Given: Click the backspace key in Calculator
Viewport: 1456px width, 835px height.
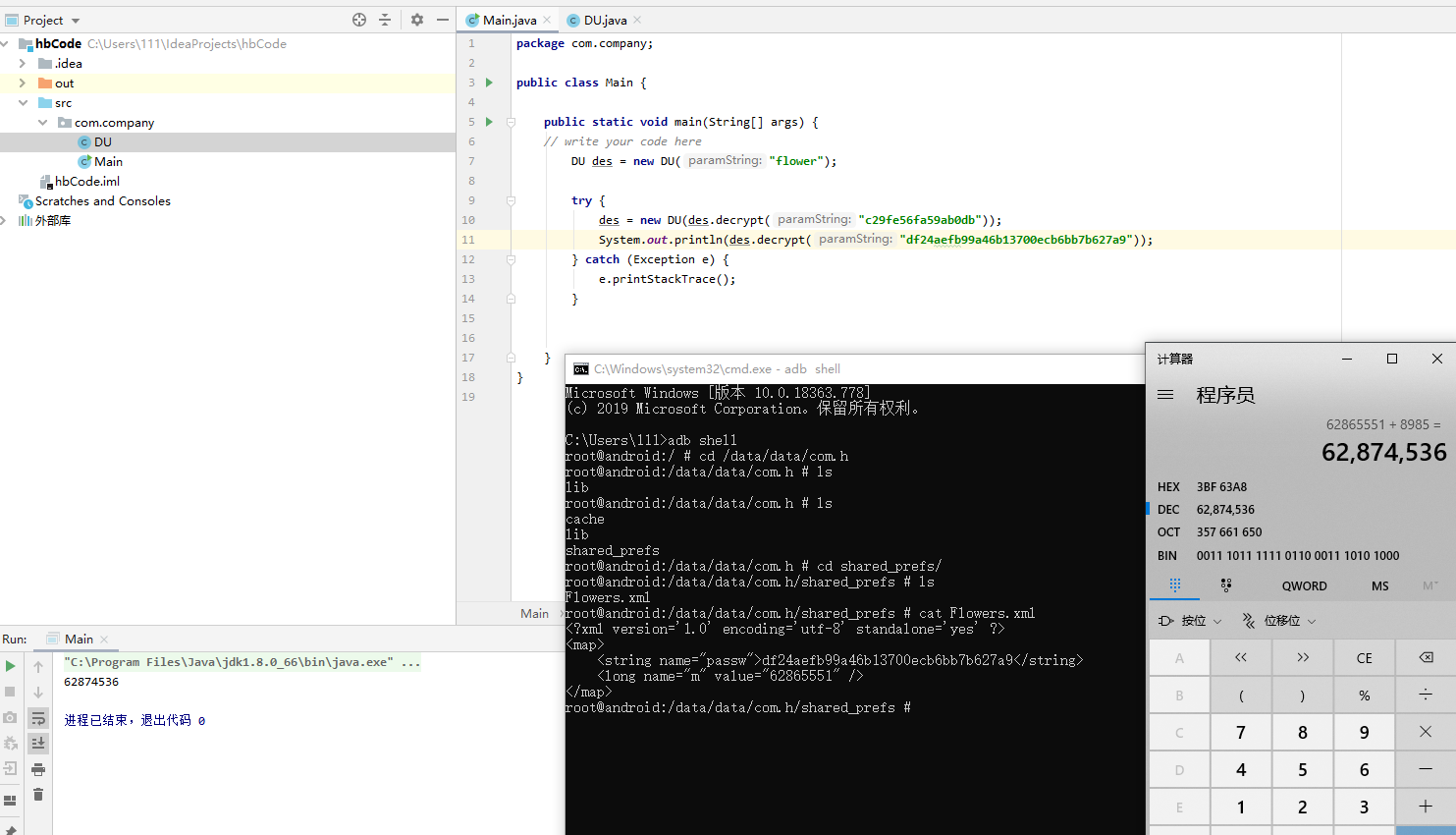Looking at the screenshot, I should click(x=1426, y=657).
